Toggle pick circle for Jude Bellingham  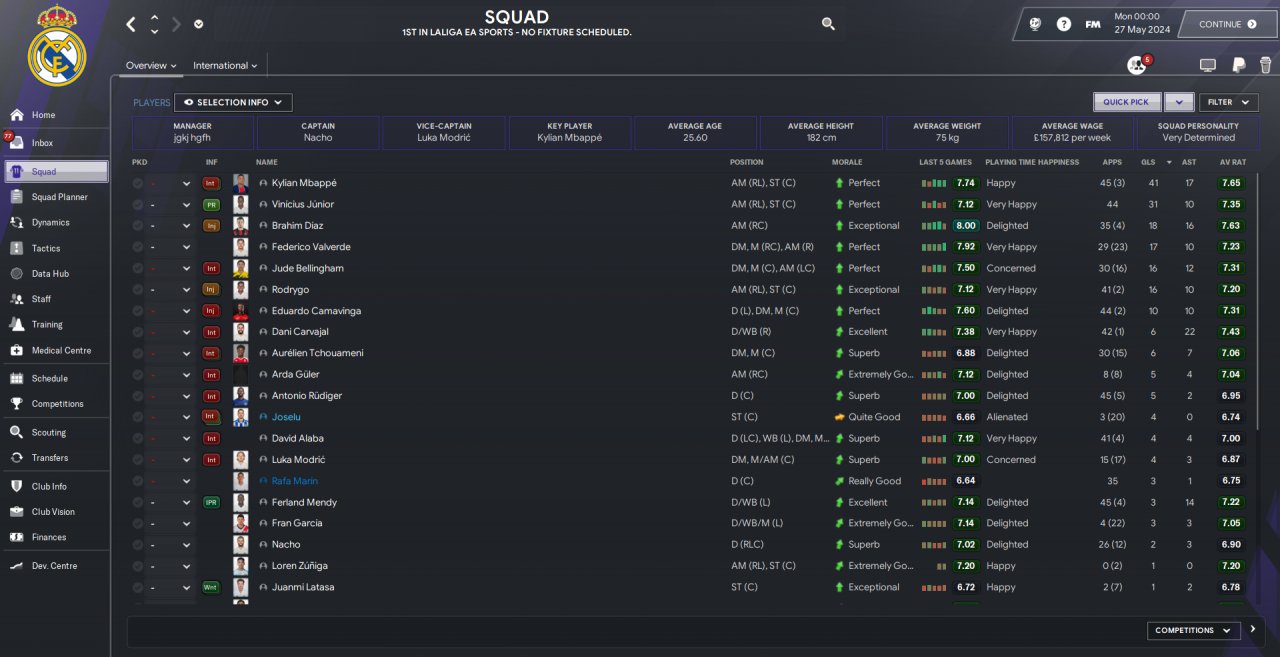(x=137, y=268)
